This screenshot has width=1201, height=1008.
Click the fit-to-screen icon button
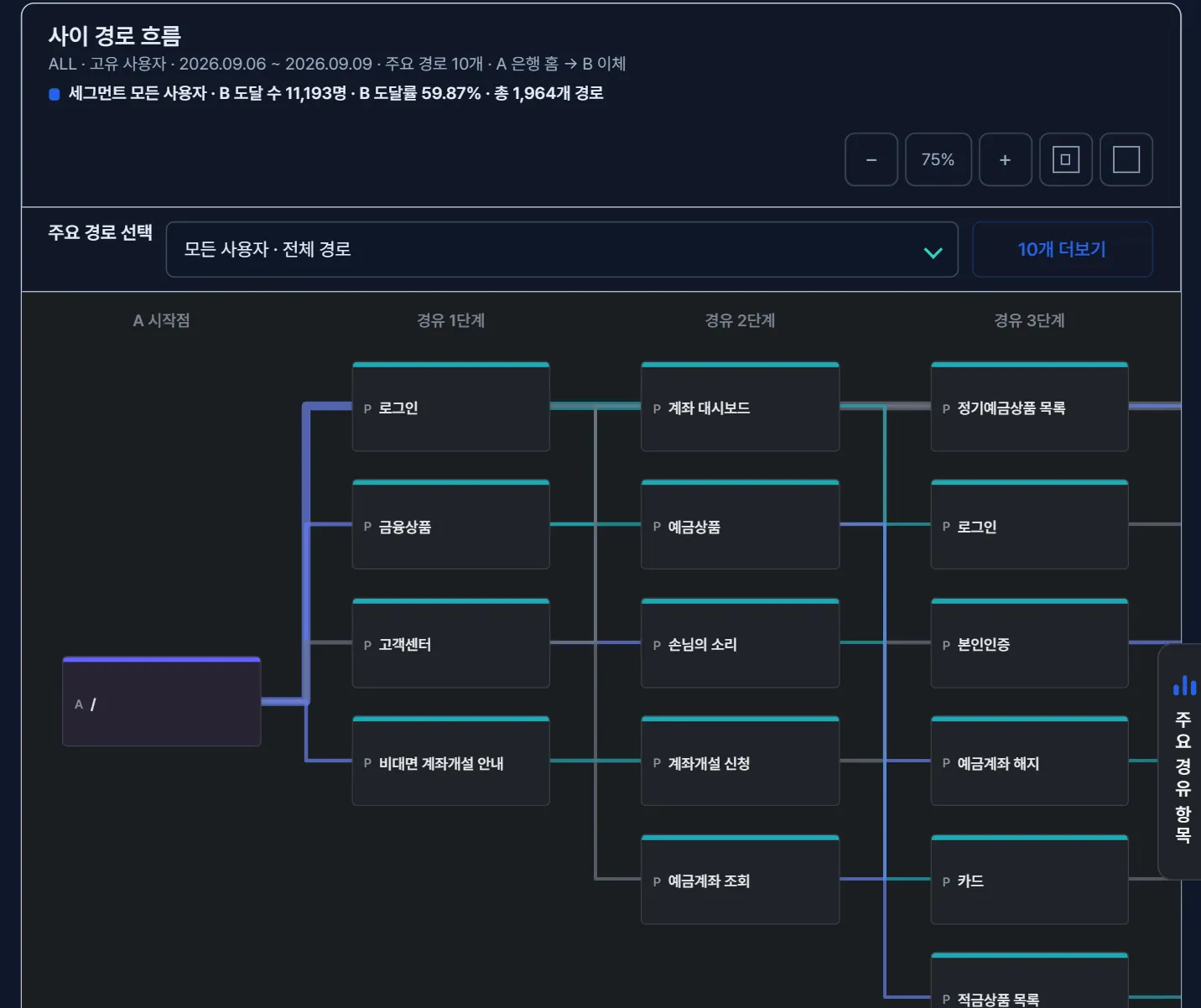1066,159
